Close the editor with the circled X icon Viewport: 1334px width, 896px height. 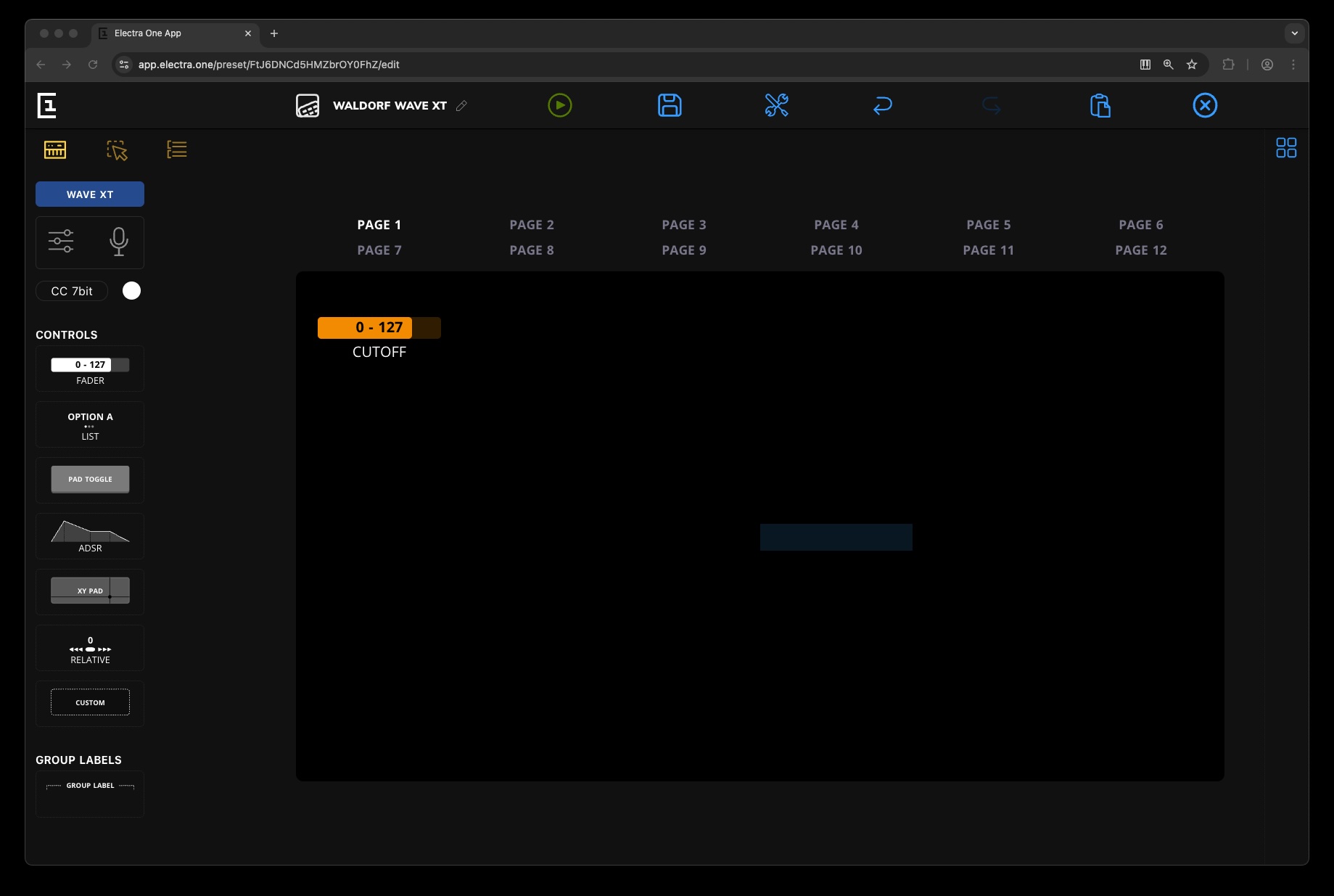1204,105
